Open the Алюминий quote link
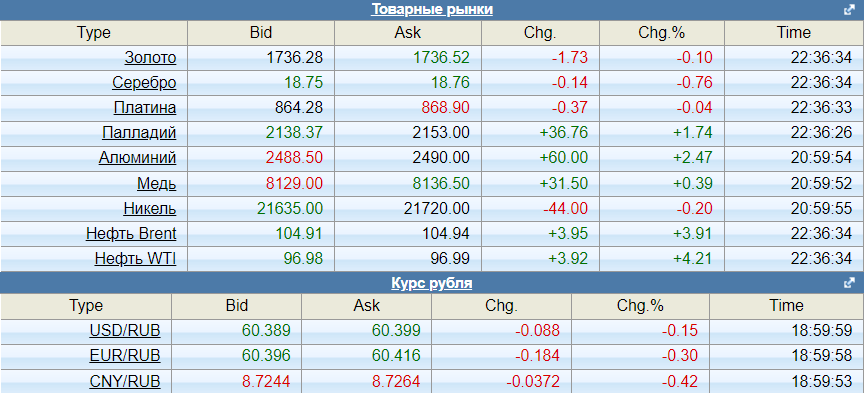The width and height of the screenshot is (866, 393). pyautogui.click(x=138, y=158)
